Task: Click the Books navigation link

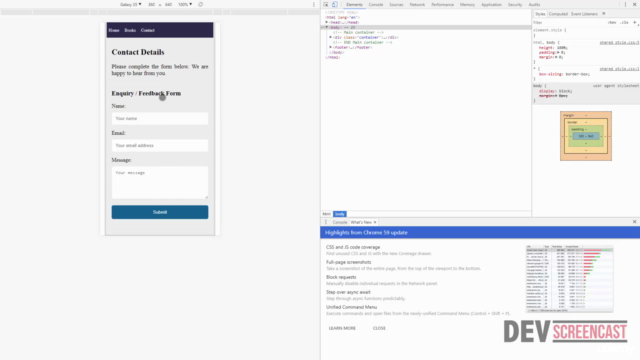Action: pyautogui.click(x=130, y=30)
